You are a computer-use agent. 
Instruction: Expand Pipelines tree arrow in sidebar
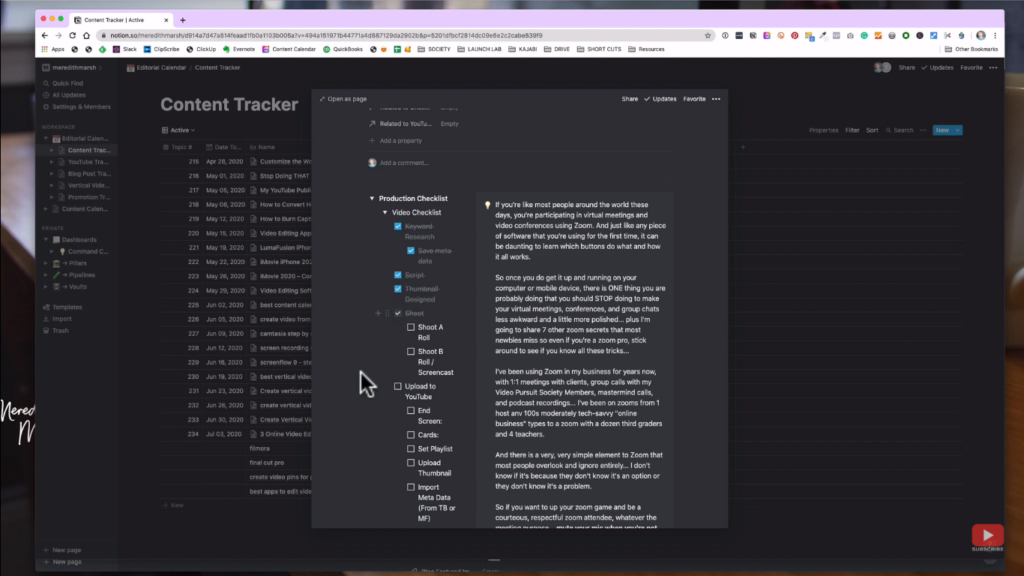[46, 275]
